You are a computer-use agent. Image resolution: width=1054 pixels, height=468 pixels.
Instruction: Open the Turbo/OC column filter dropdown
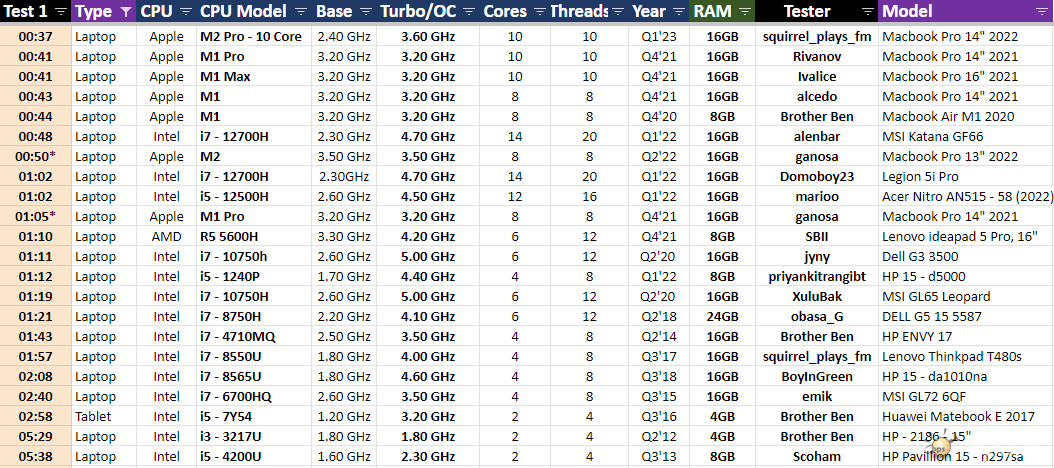469,11
